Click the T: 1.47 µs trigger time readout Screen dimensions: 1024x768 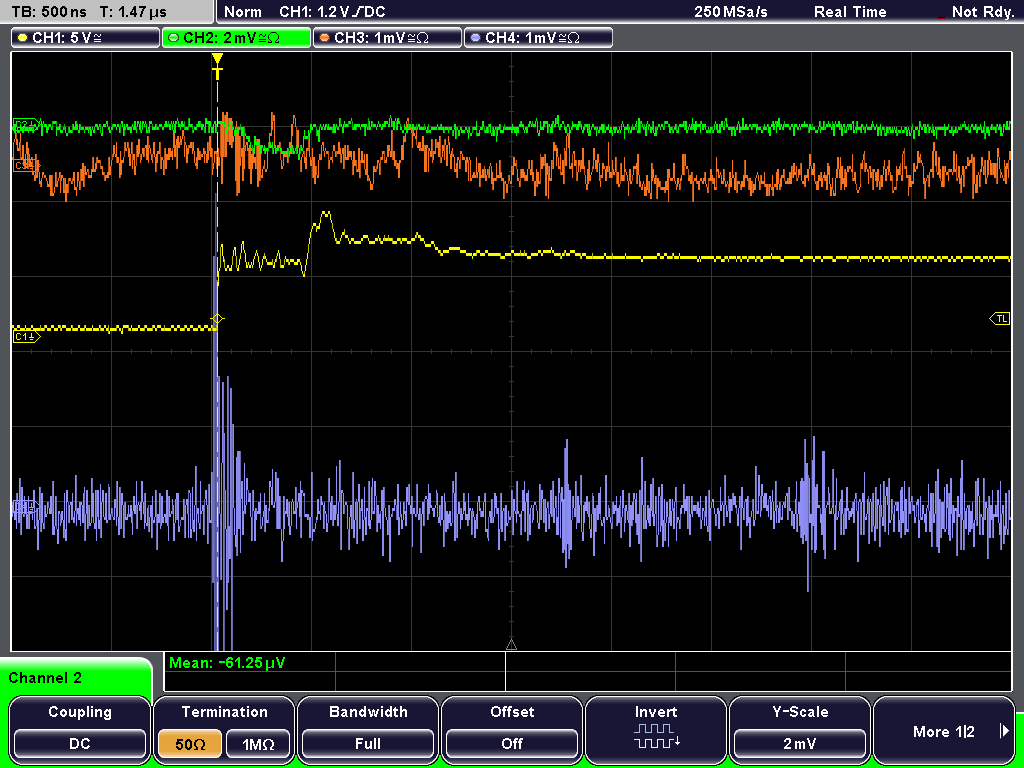pyautogui.click(x=134, y=12)
